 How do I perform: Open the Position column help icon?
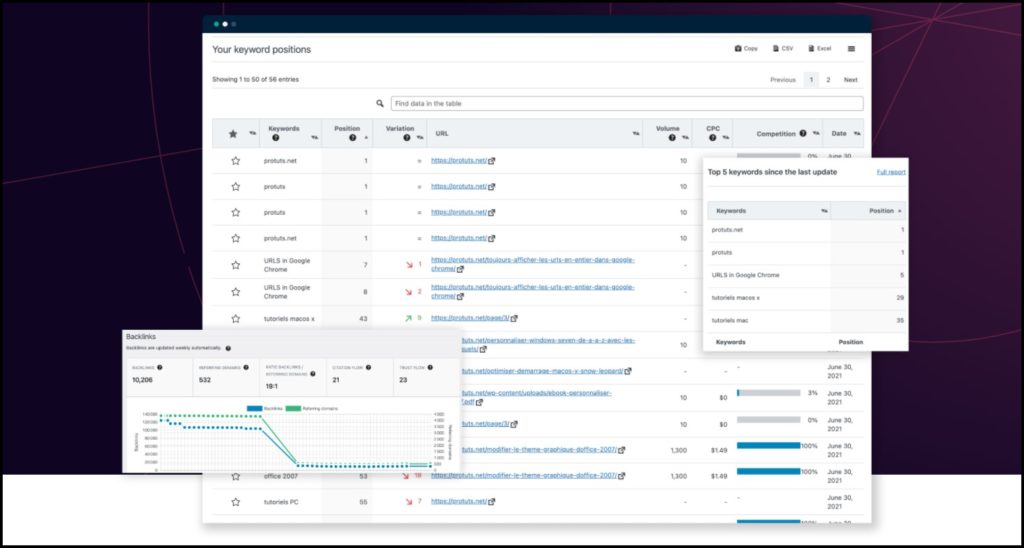353,138
